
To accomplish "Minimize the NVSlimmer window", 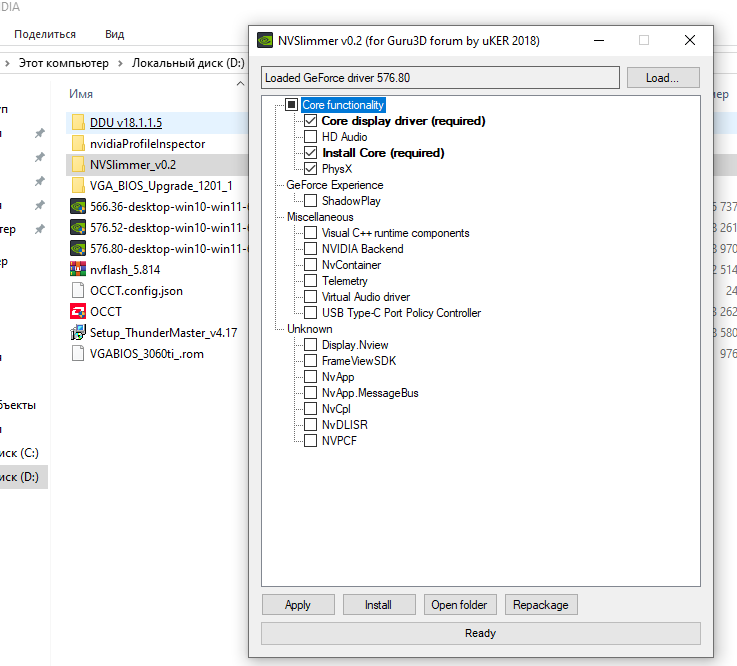I will (599, 40).
